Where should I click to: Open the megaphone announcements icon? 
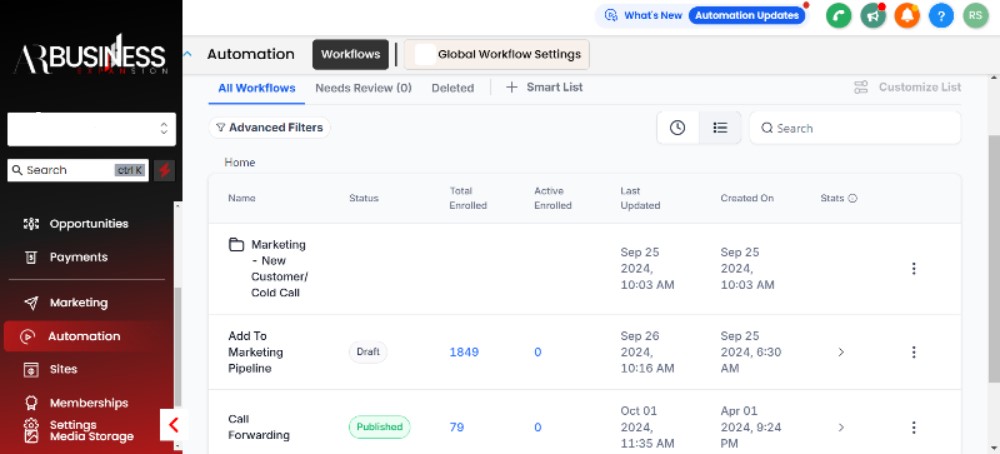[873, 16]
